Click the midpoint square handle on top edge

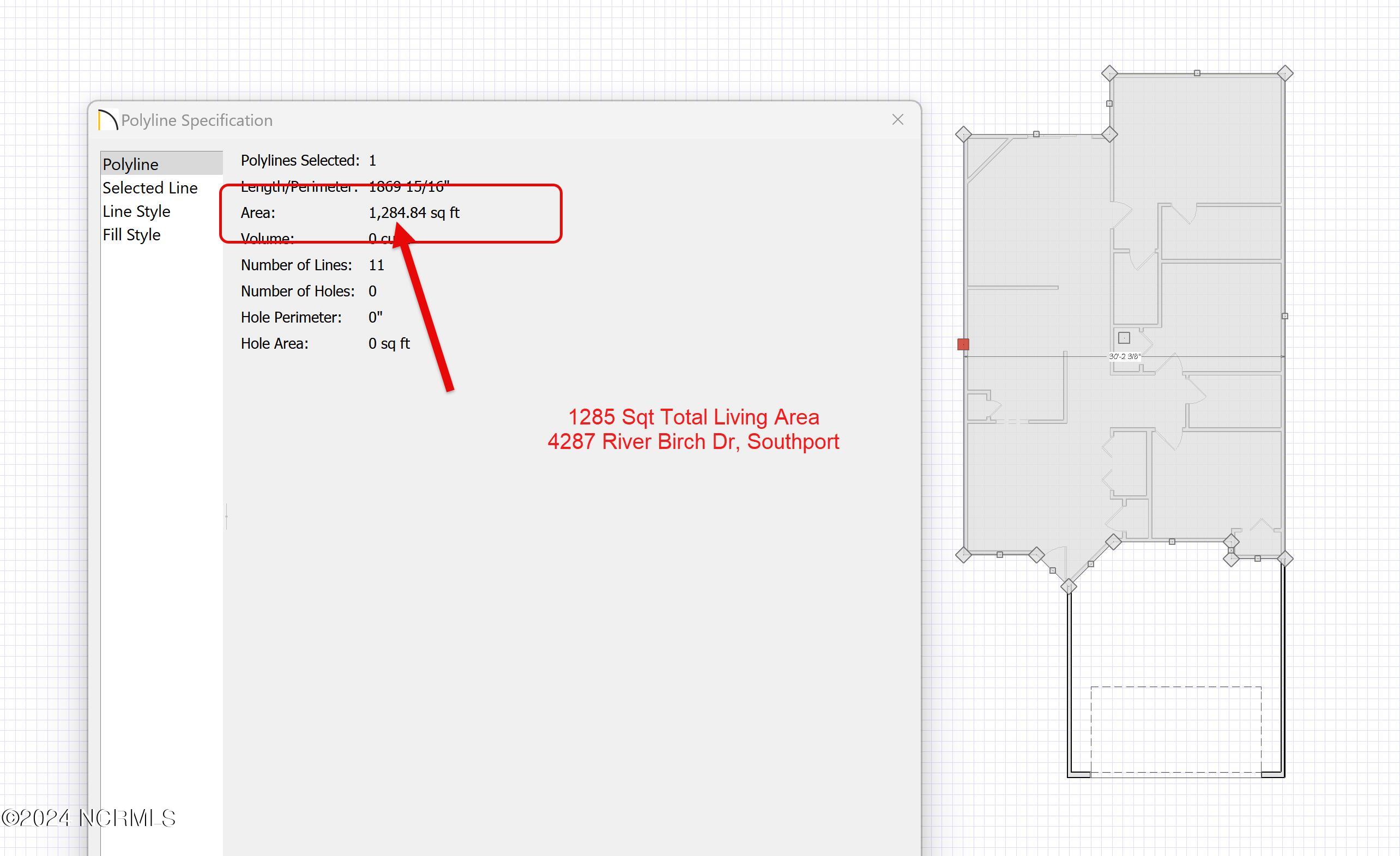coord(1197,73)
